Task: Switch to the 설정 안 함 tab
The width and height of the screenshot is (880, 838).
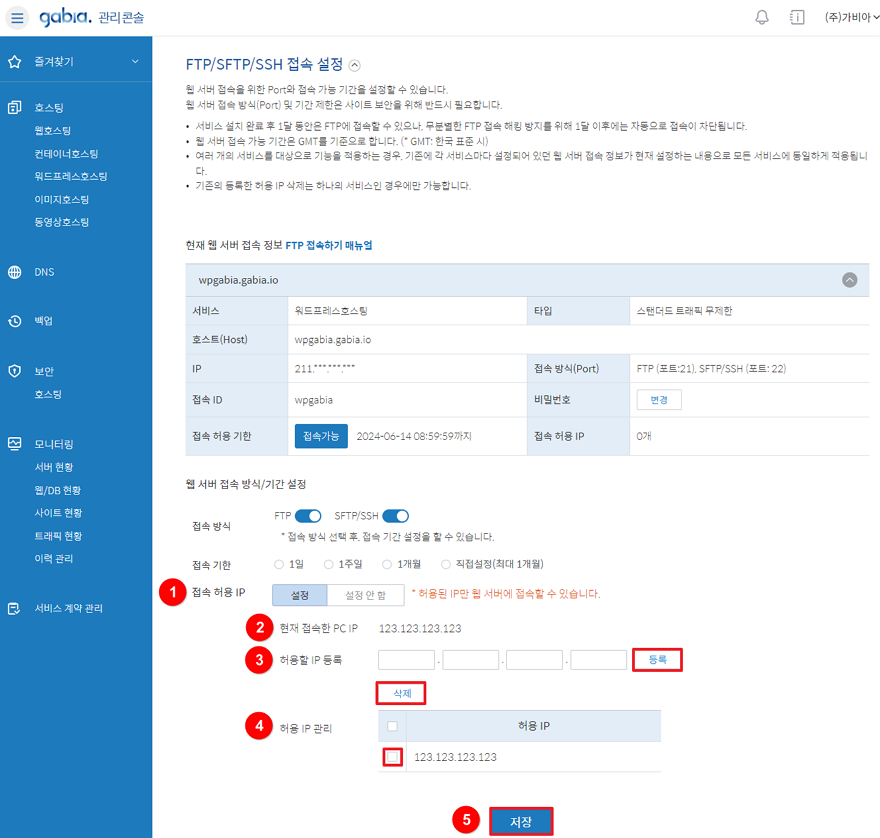Action: 365,595
